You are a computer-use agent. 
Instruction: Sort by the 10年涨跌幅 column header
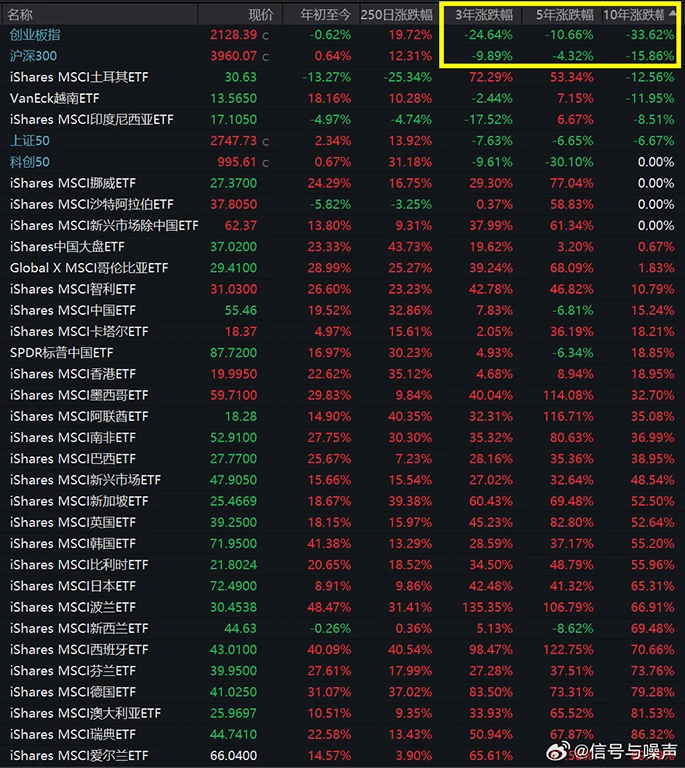pyautogui.click(x=633, y=15)
